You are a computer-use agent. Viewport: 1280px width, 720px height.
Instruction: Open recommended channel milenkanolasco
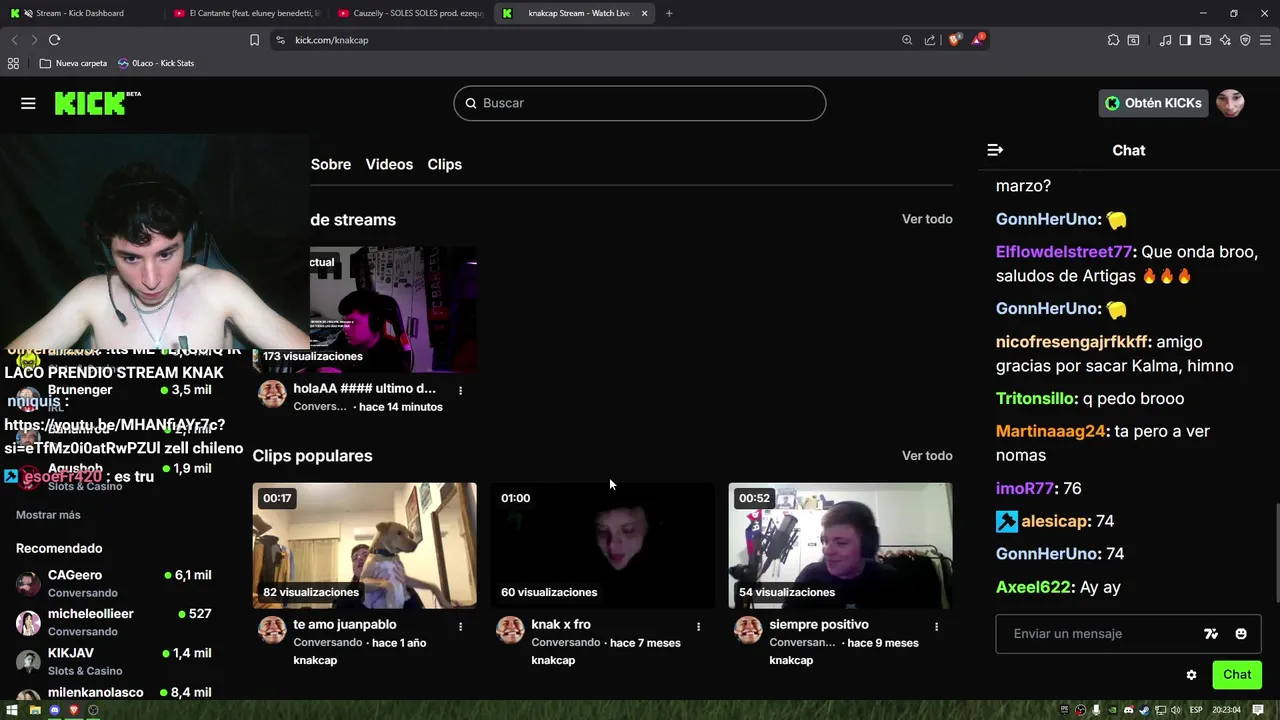pyautogui.click(x=114, y=693)
